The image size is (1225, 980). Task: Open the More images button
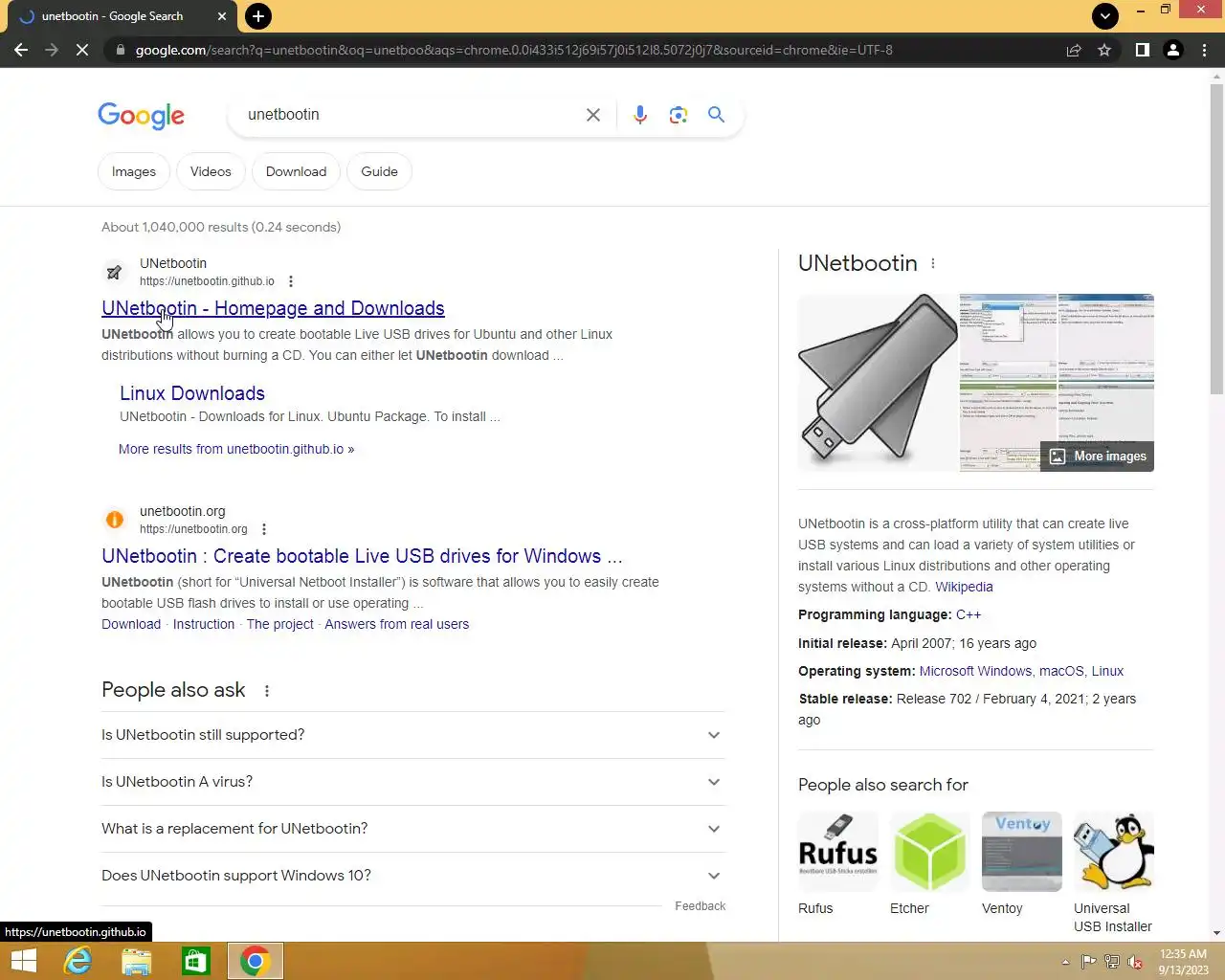point(1098,457)
